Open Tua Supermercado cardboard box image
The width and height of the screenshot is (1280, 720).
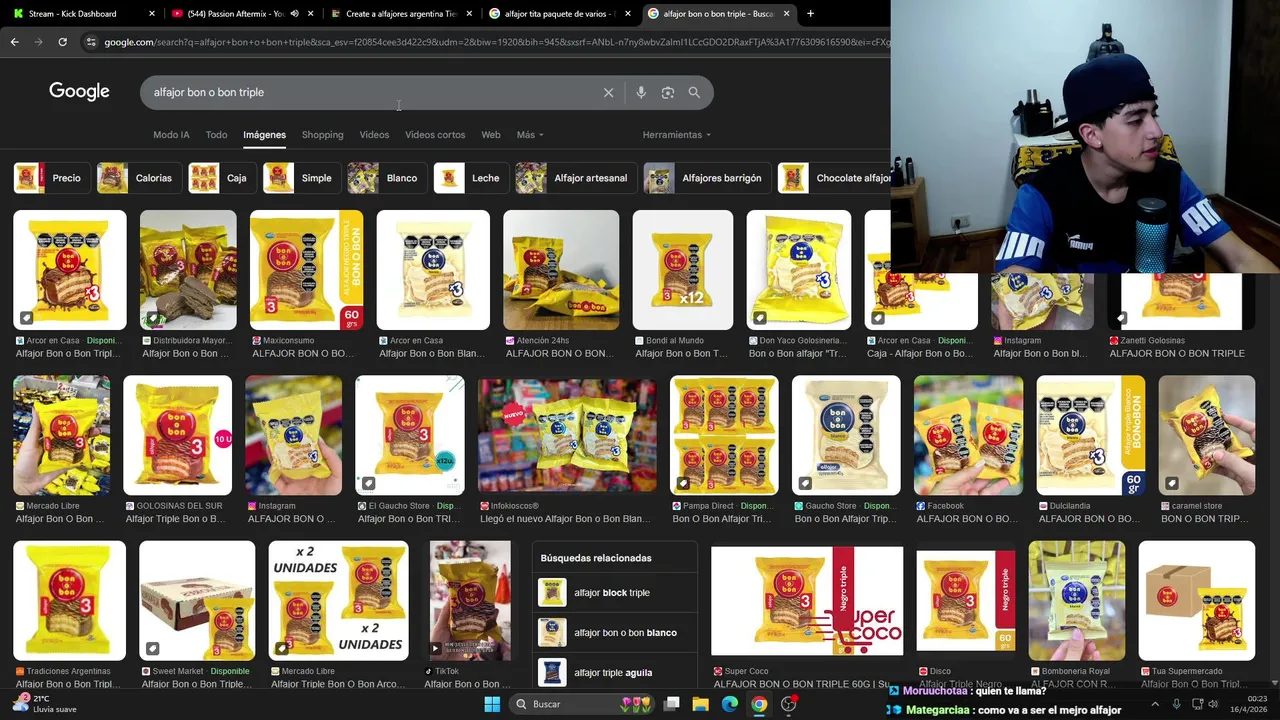pos(1196,601)
